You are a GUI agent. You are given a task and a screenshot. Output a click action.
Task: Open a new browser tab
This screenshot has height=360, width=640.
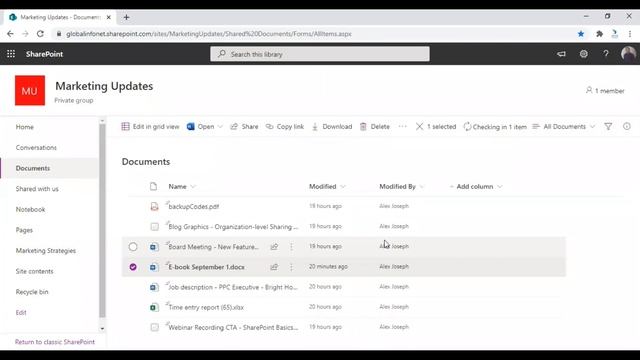tap(127, 17)
